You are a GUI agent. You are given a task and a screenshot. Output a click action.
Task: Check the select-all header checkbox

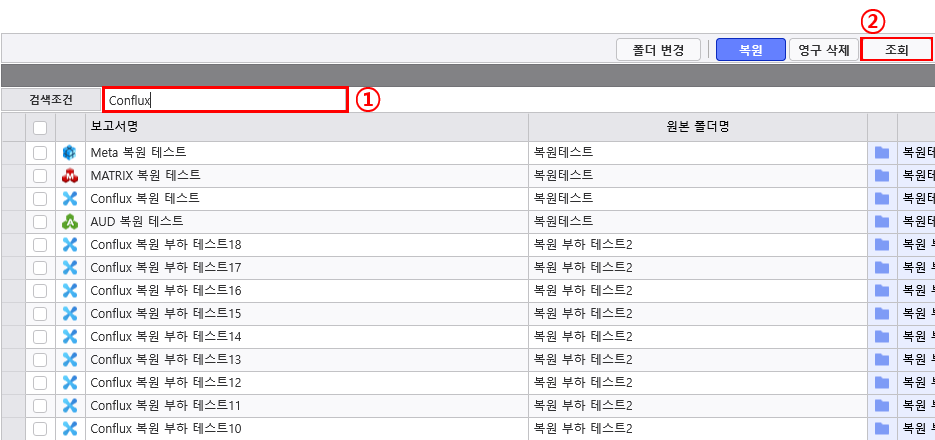pos(40,128)
